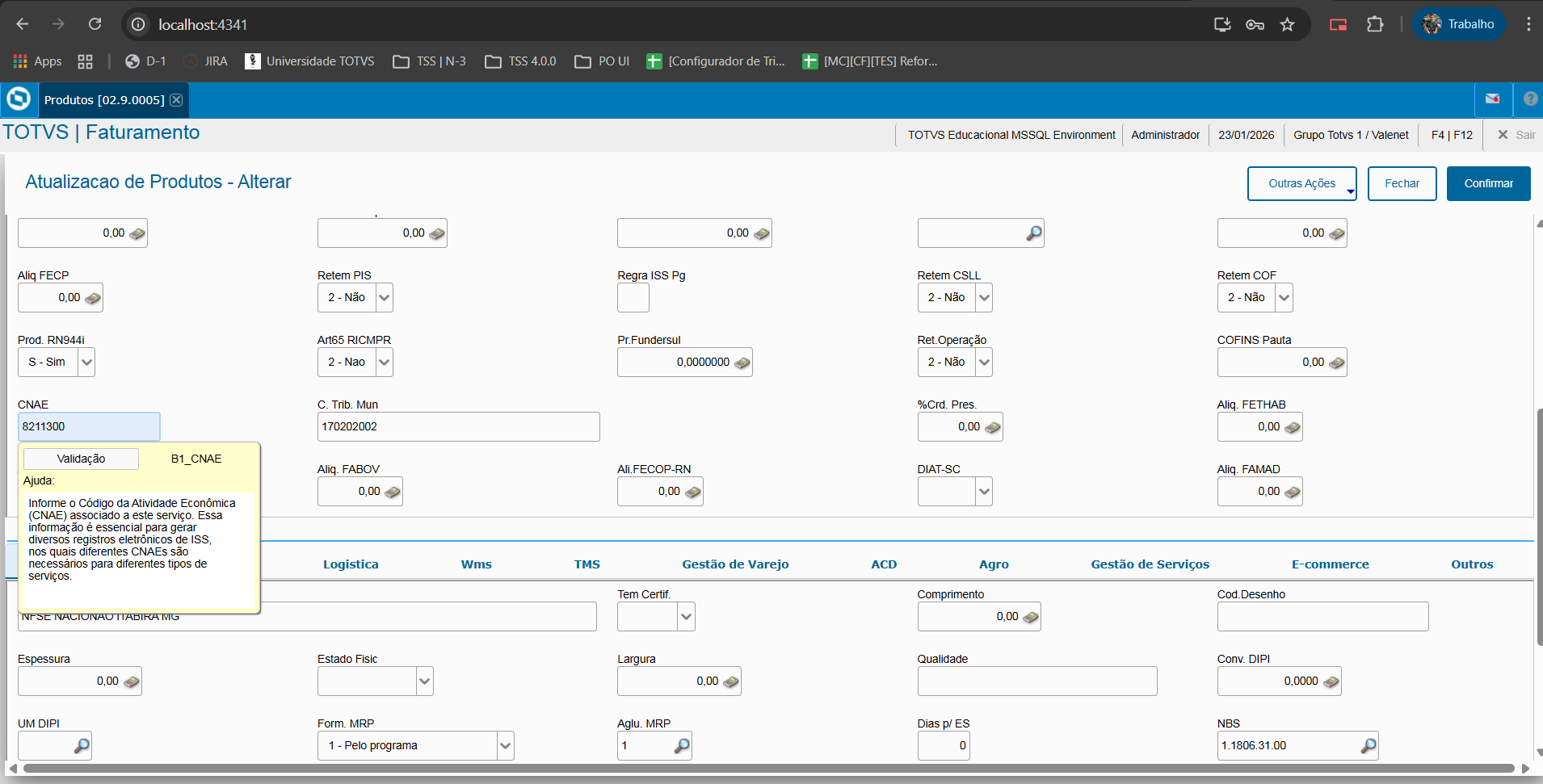Switch to the Gestão de Varejo tab
This screenshot has width=1543, height=784.
735,564
